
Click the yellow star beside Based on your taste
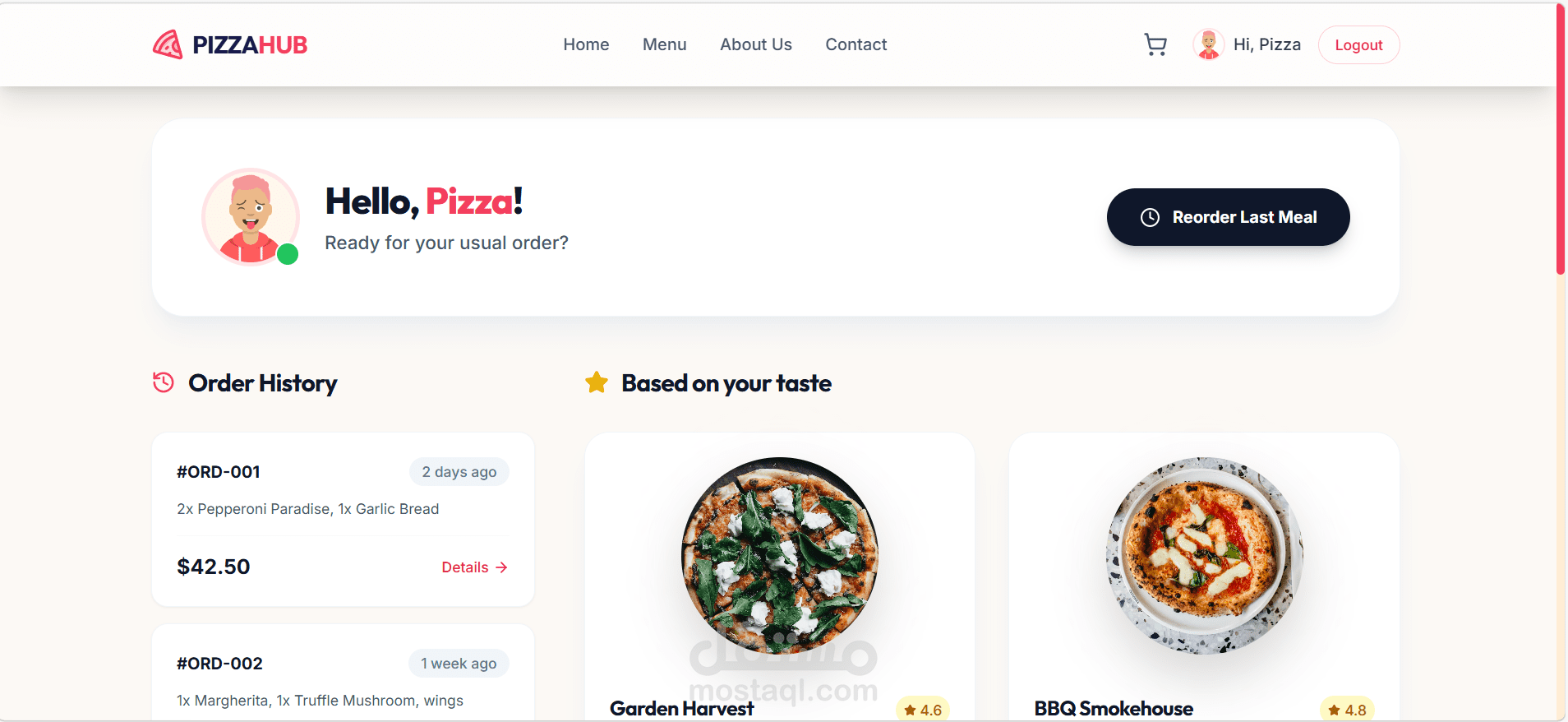tap(597, 382)
